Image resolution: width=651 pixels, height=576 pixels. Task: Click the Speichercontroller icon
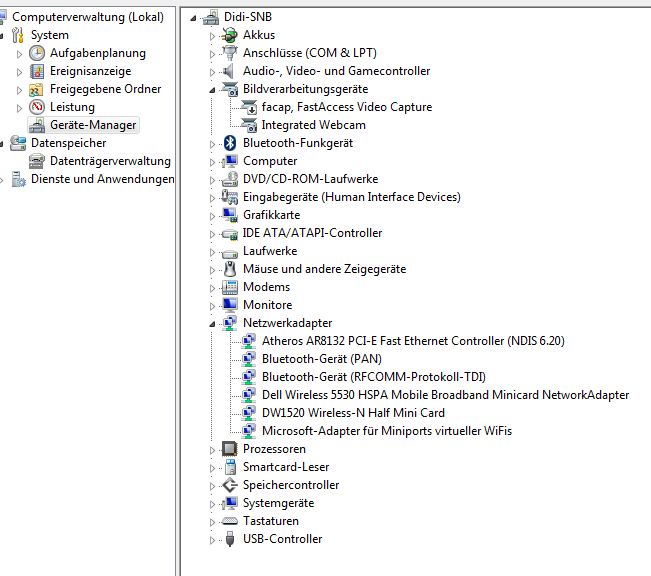pos(229,485)
